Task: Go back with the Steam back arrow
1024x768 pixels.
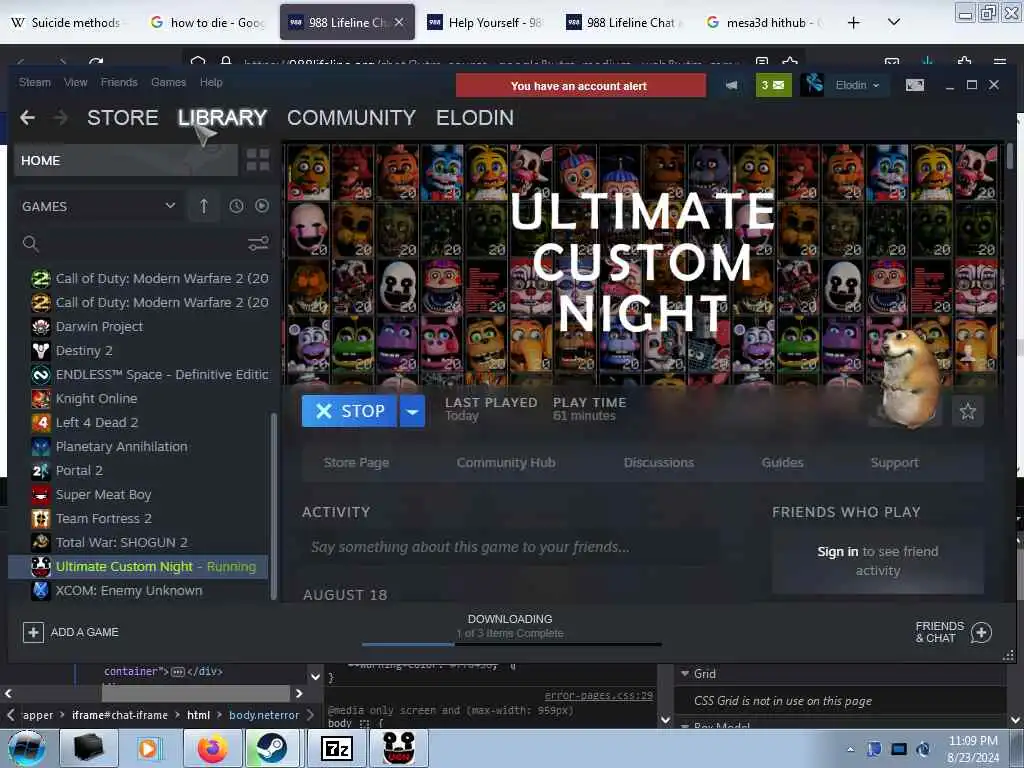Action: pos(27,118)
